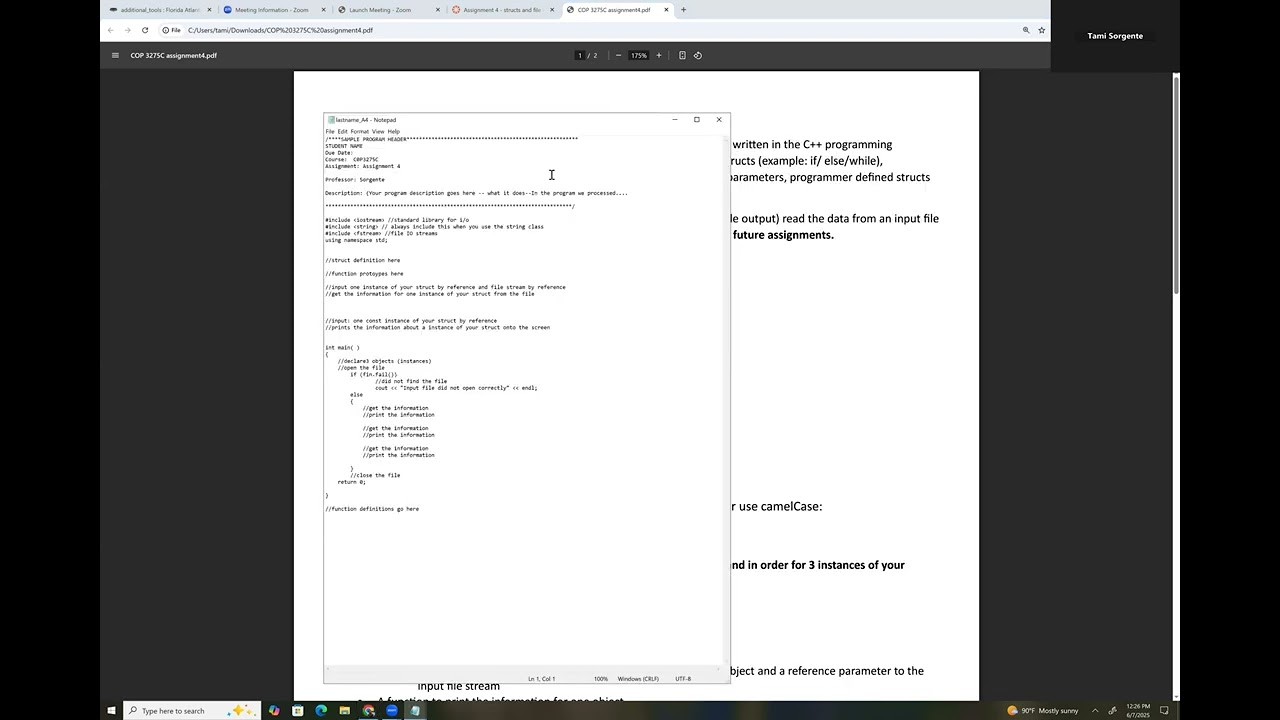This screenshot has width=1280, height=720.
Task: Open Zoom from the taskbar
Action: (x=392, y=711)
